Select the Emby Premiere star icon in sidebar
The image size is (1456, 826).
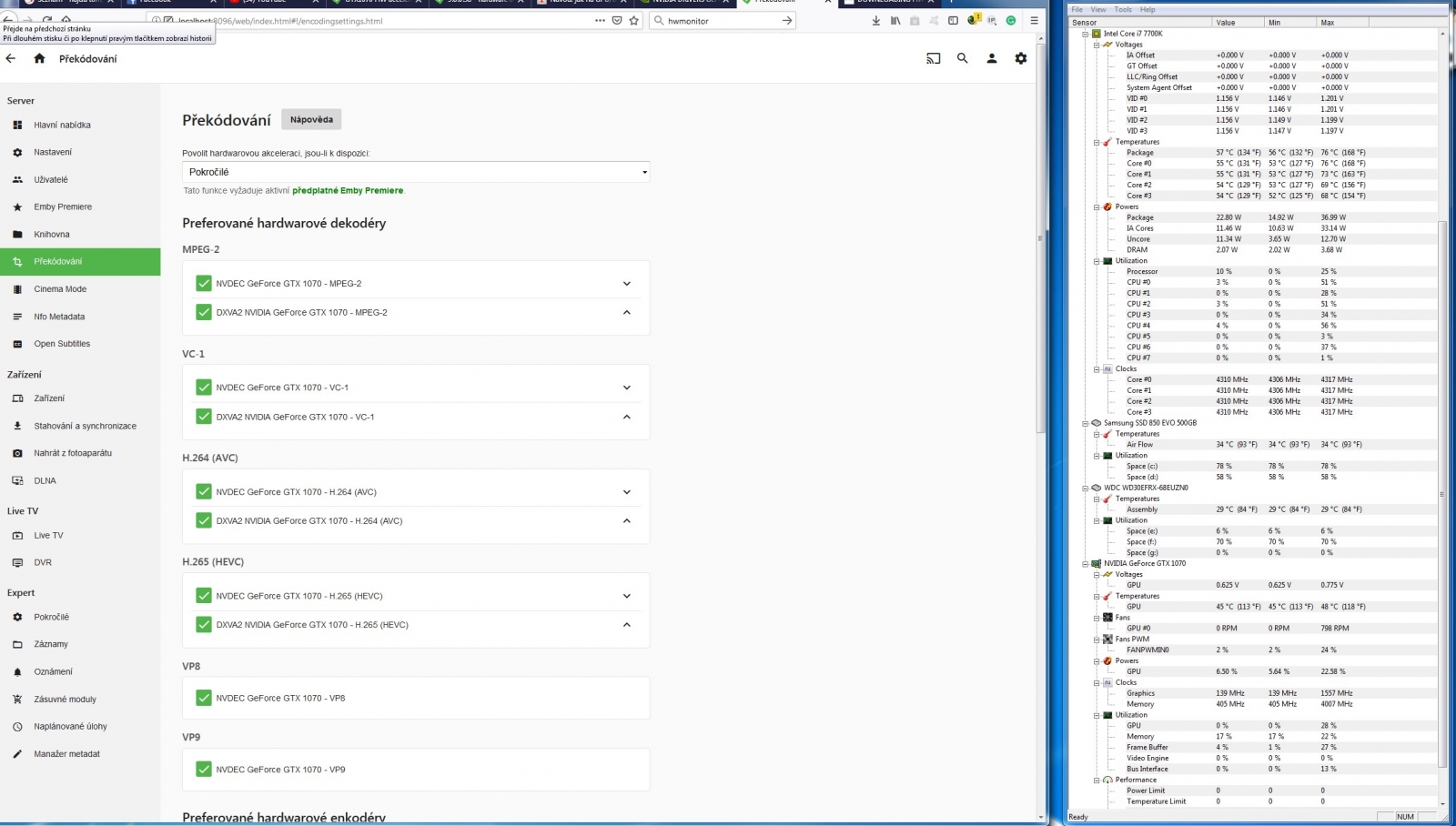pos(17,206)
